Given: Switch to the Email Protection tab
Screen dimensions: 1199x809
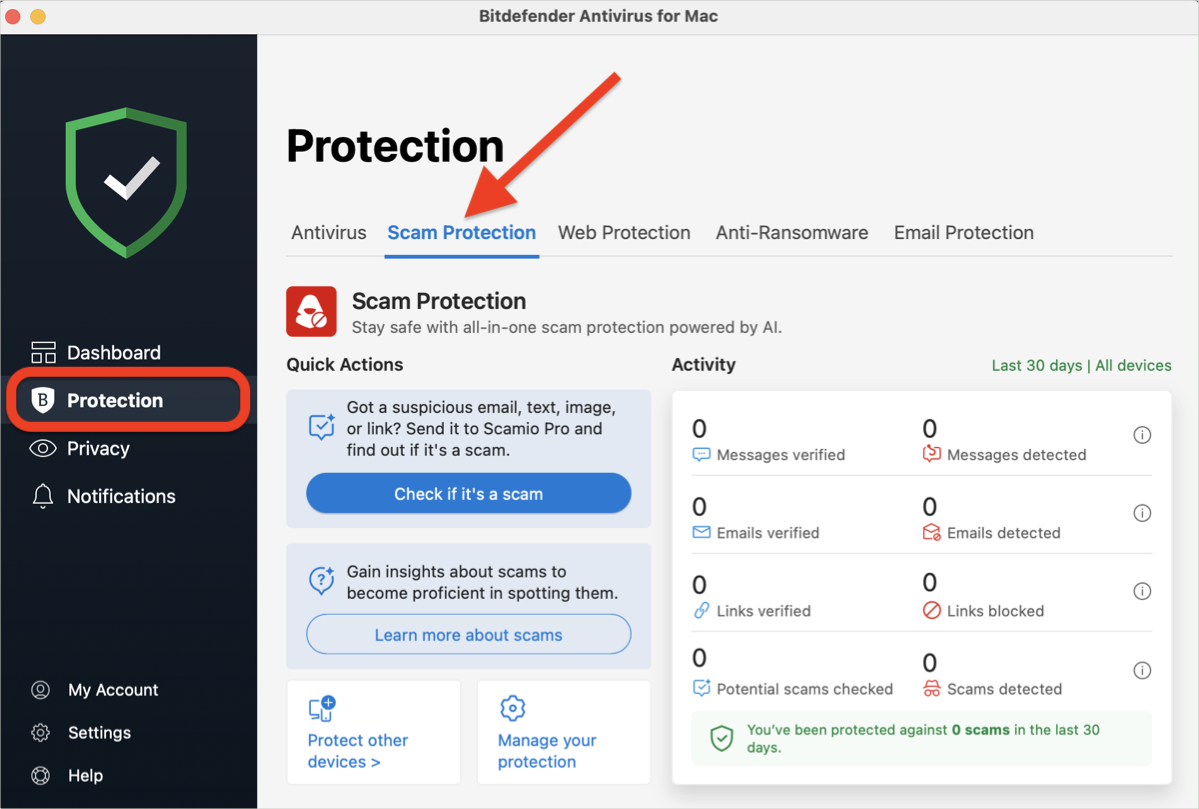Looking at the screenshot, I should (x=963, y=232).
